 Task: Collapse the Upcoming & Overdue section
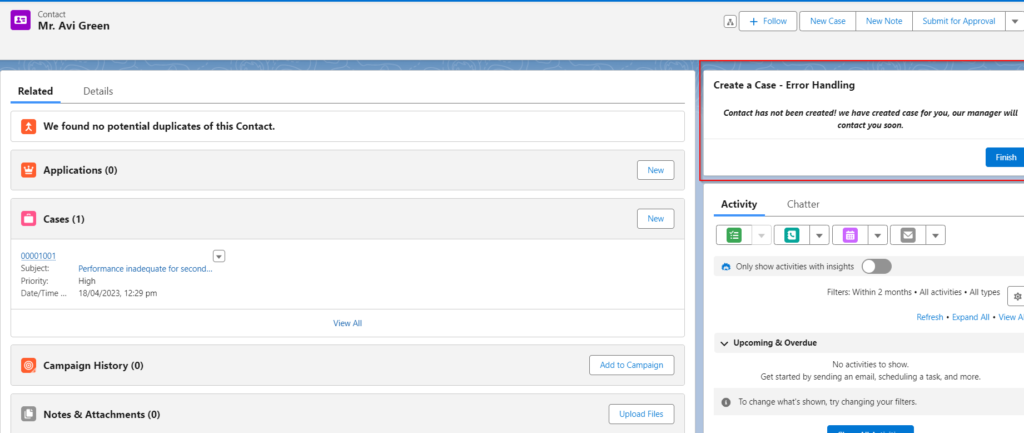(x=723, y=343)
